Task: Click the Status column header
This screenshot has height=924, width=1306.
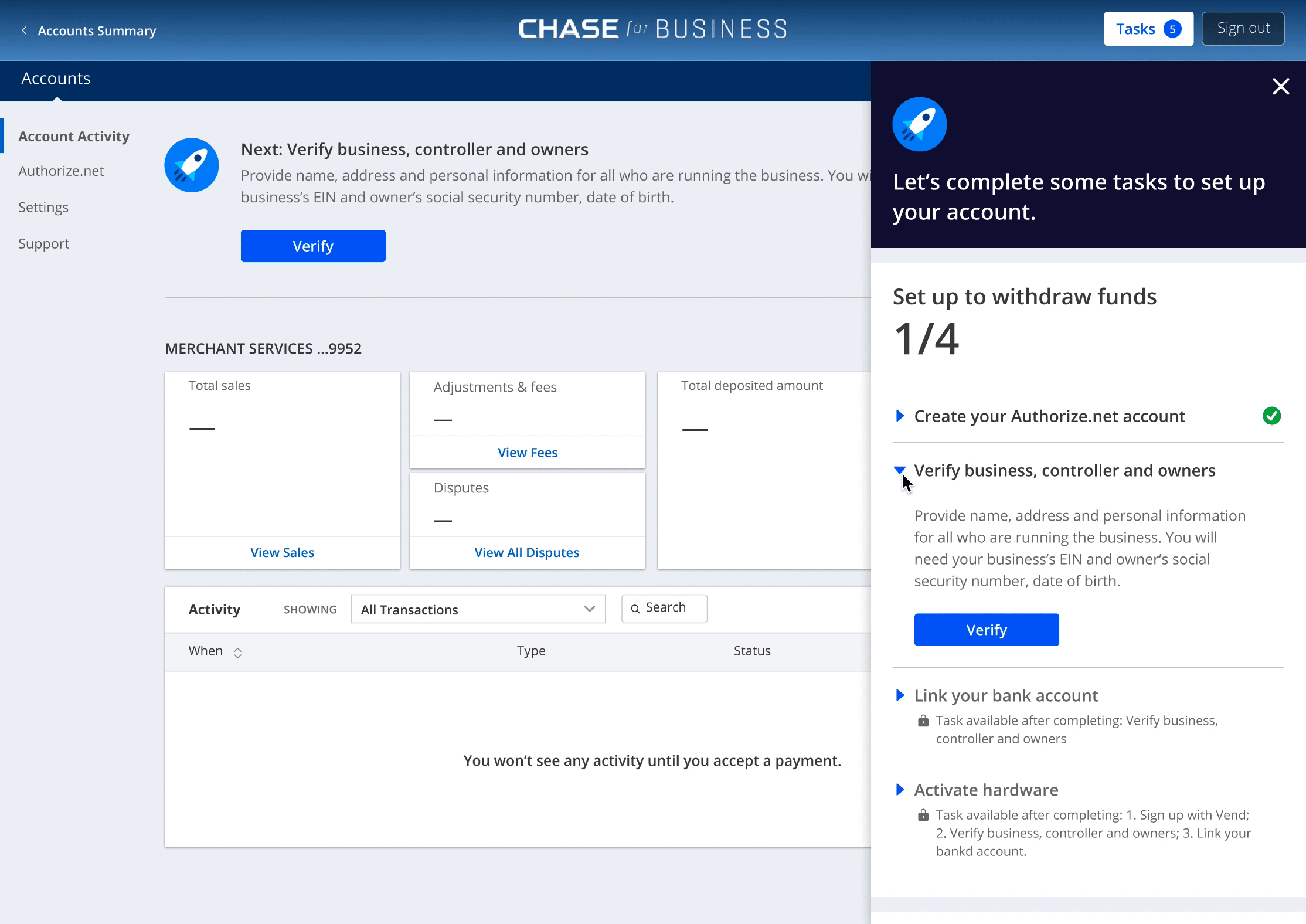Action: pyautogui.click(x=752, y=651)
